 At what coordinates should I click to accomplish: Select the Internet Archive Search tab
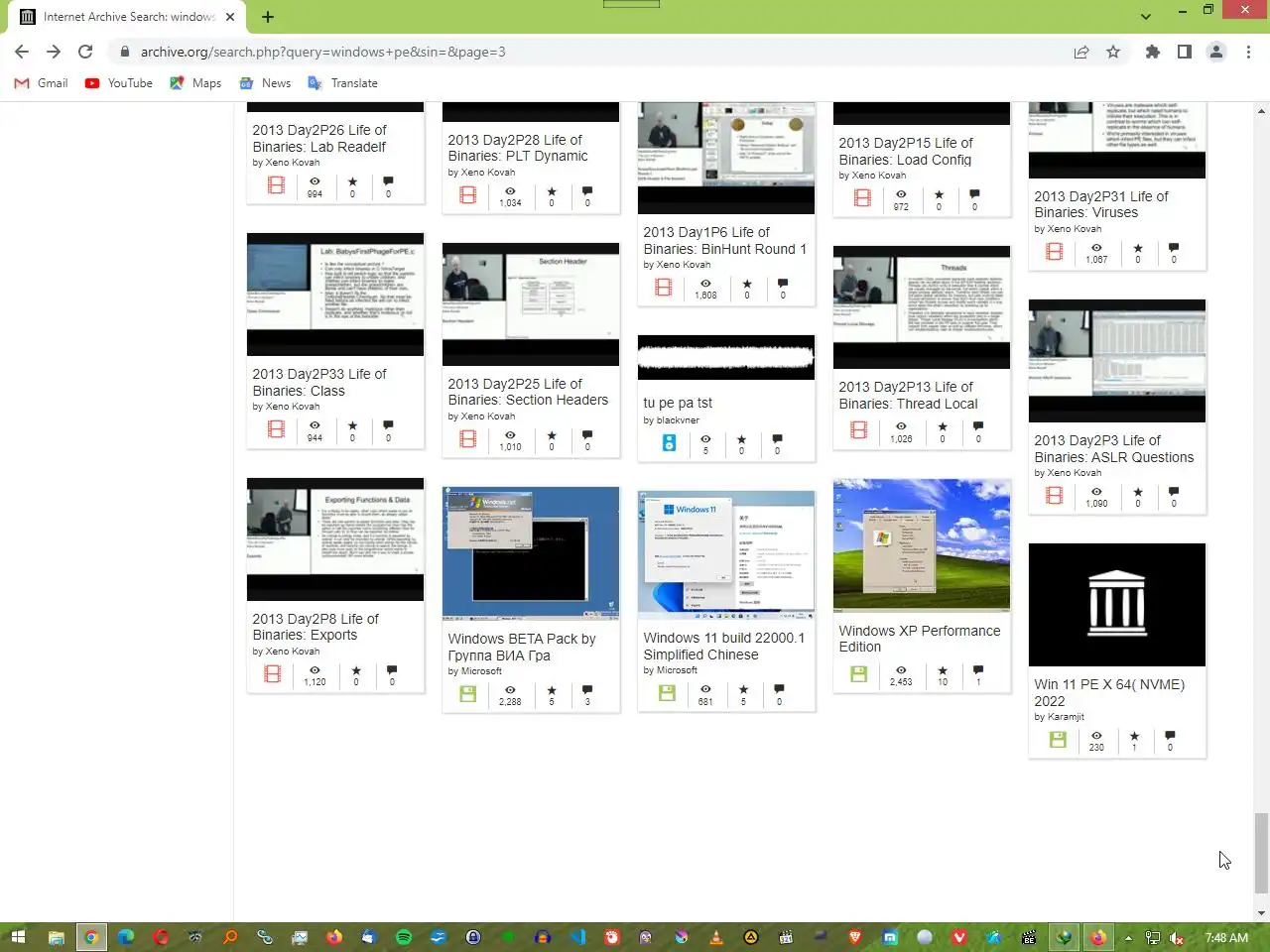coord(129,17)
